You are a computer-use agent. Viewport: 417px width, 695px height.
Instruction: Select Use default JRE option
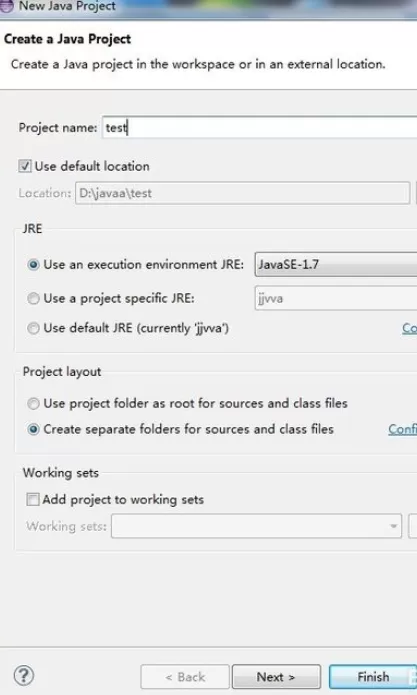tap(33, 328)
